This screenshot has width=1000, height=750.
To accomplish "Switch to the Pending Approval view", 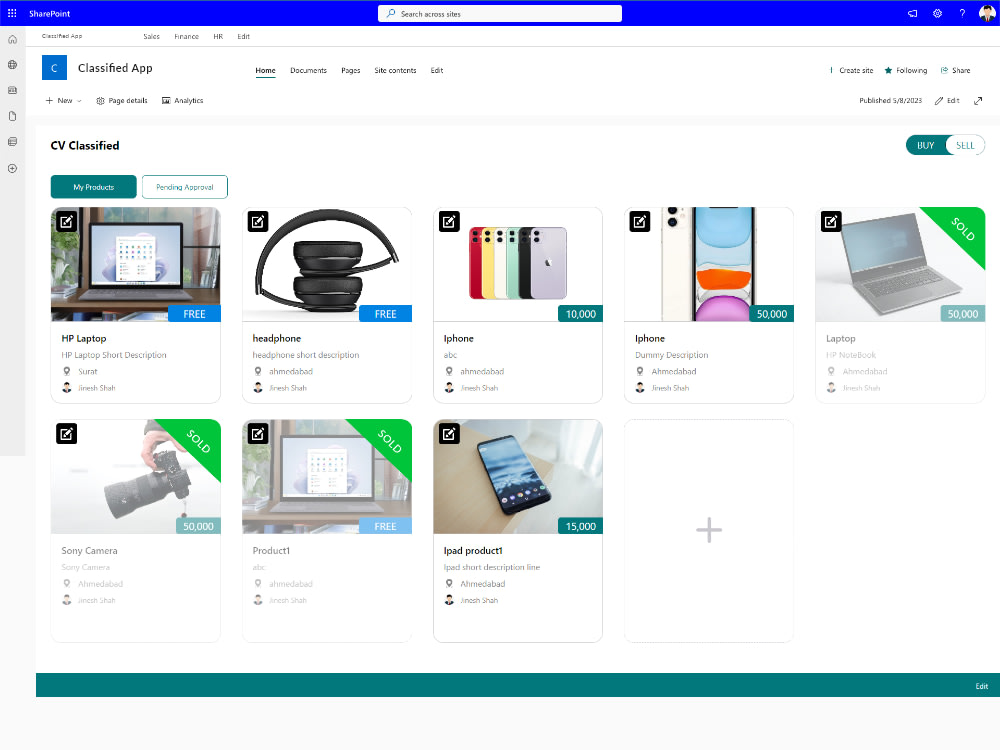I will coord(184,187).
